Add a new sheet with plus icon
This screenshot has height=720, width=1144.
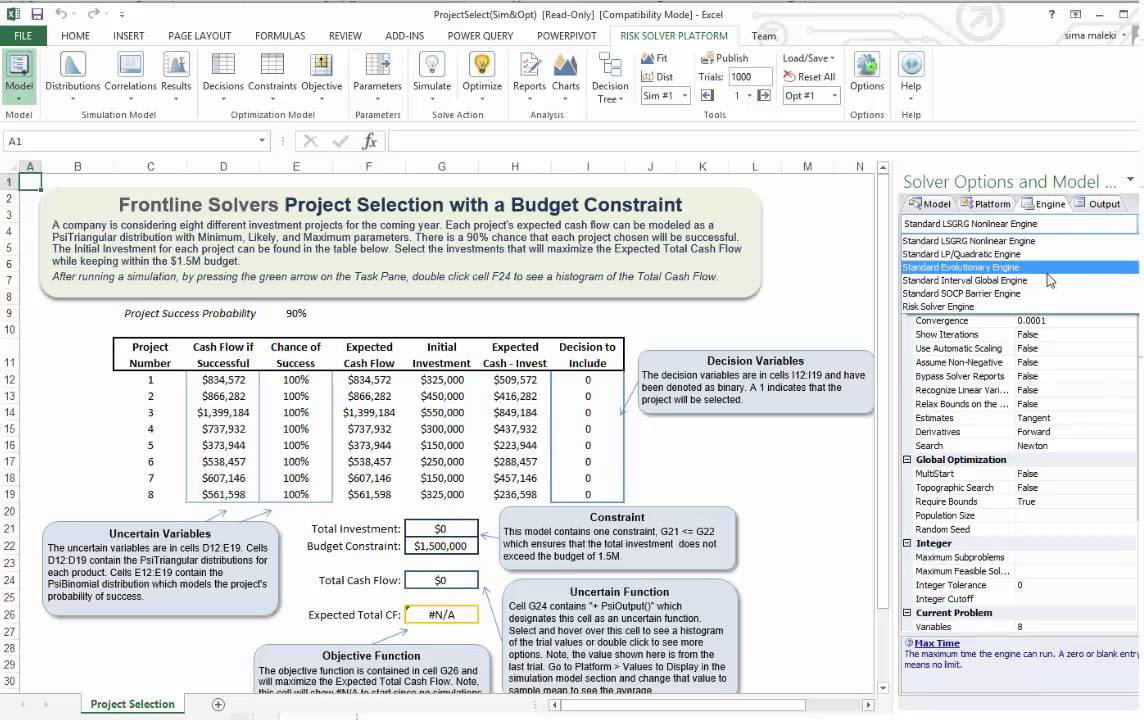[x=218, y=704]
